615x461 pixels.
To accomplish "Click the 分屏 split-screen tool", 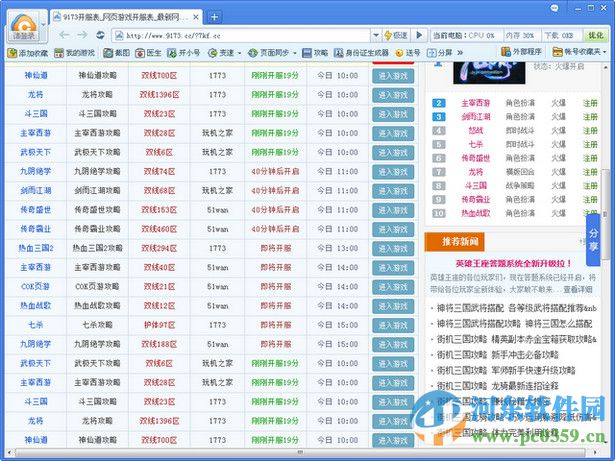I will [x=439, y=53].
